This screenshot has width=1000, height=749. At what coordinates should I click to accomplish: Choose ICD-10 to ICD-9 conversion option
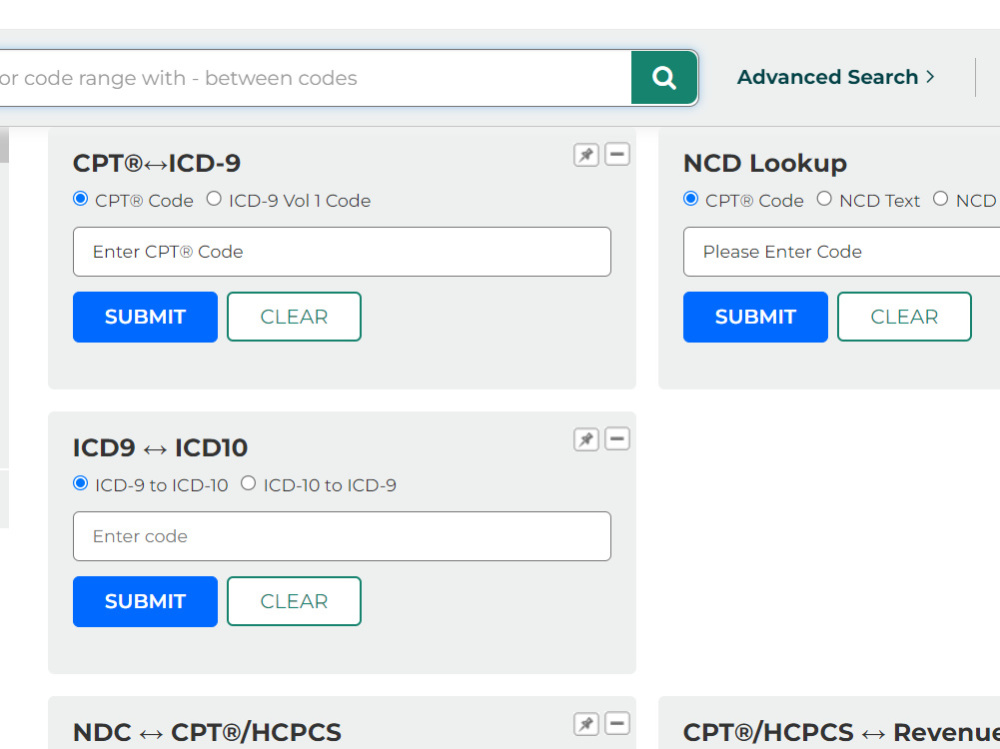(249, 484)
